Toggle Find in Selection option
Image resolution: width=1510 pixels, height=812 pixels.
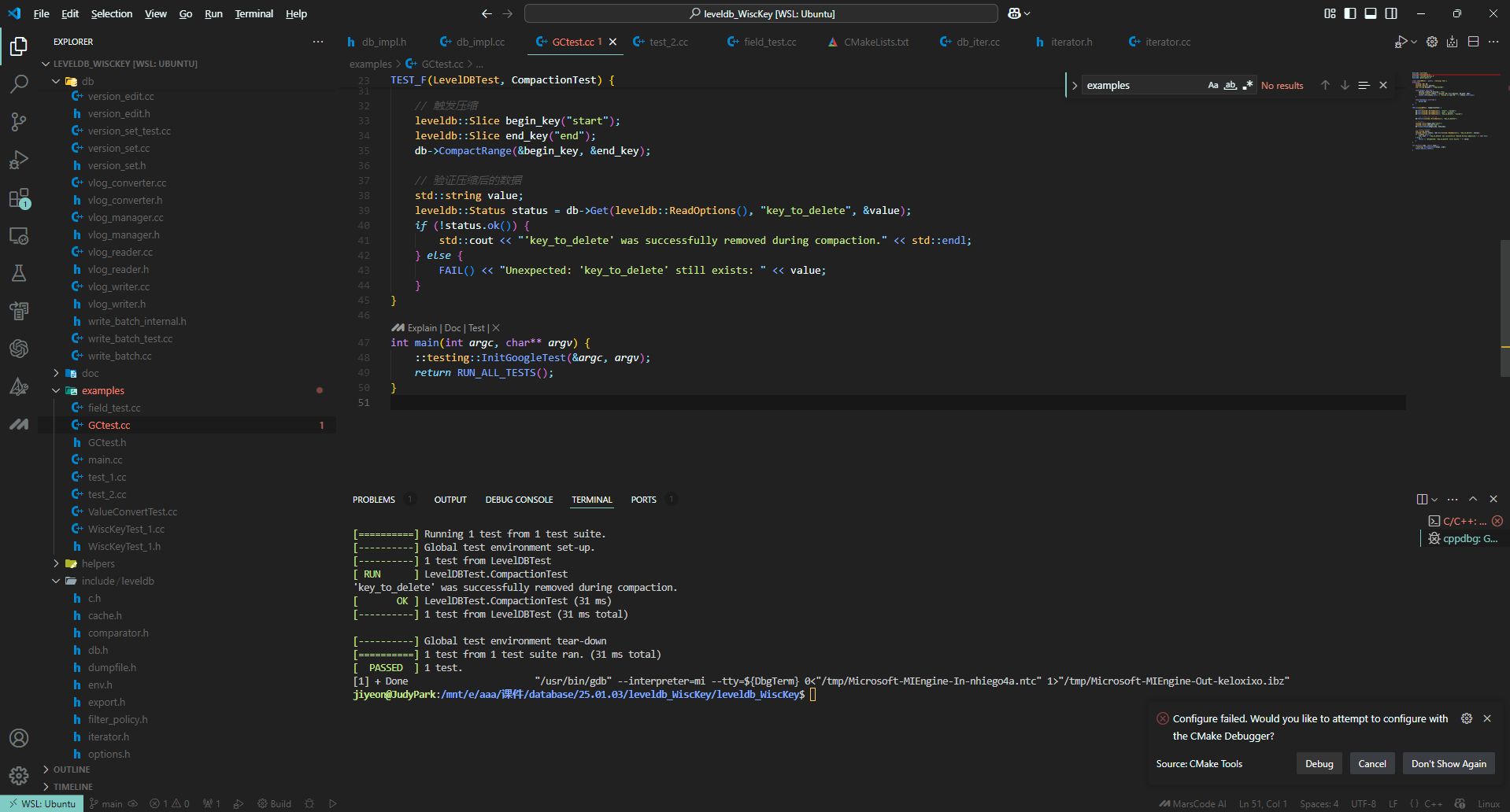pyautogui.click(x=1364, y=85)
